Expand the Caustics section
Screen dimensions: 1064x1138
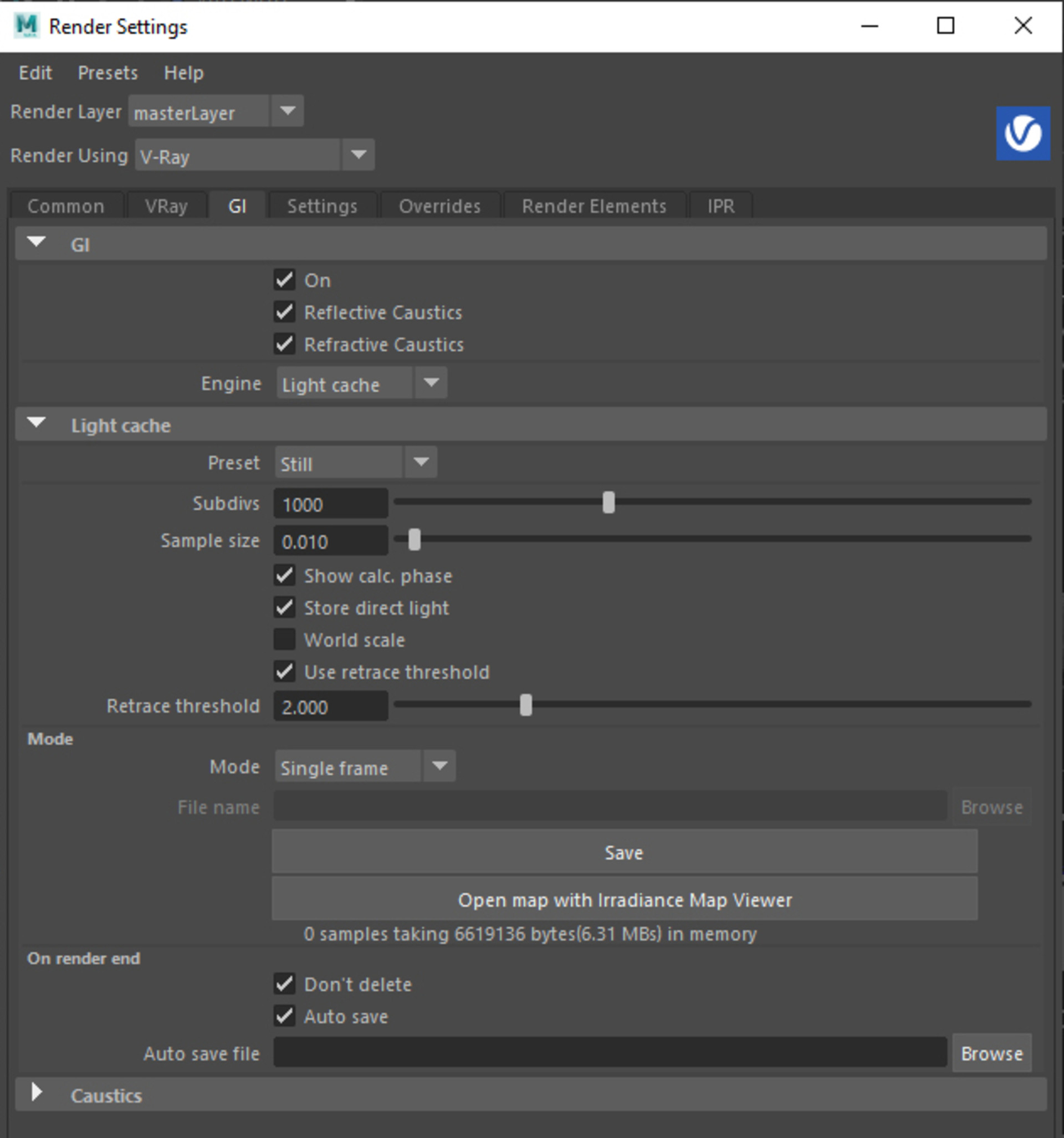(x=37, y=1092)
